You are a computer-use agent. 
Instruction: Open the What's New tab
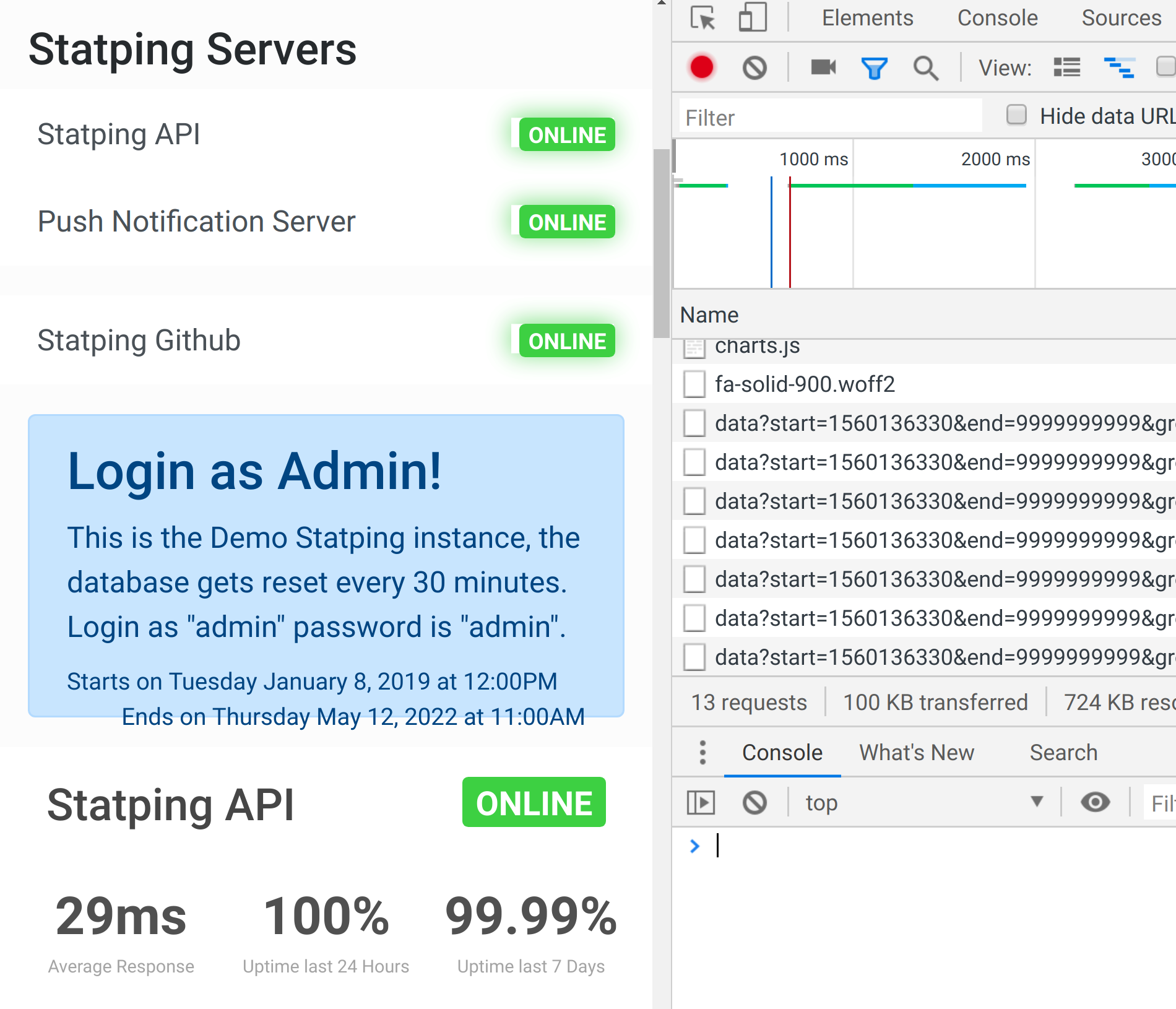(916, 752)
